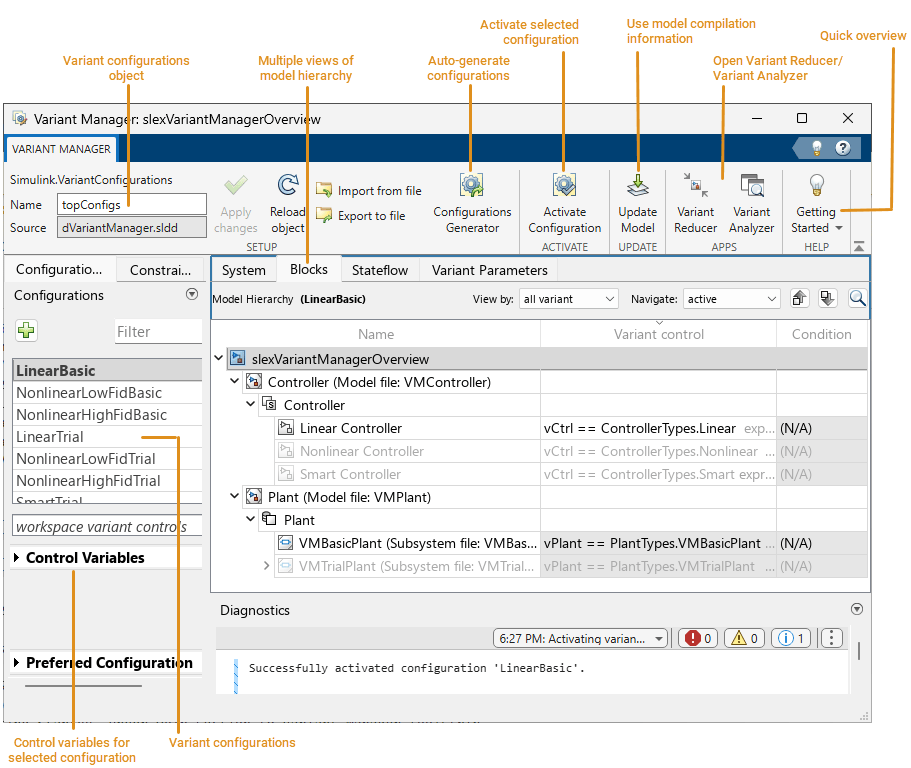Select the NonlinearHighFidBasic configuration

coord(107,415)
